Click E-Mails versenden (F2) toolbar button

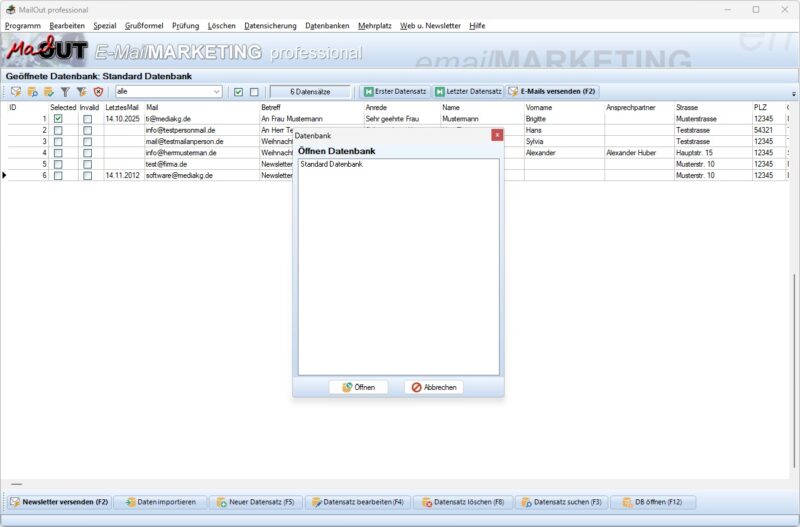[552, 91]
